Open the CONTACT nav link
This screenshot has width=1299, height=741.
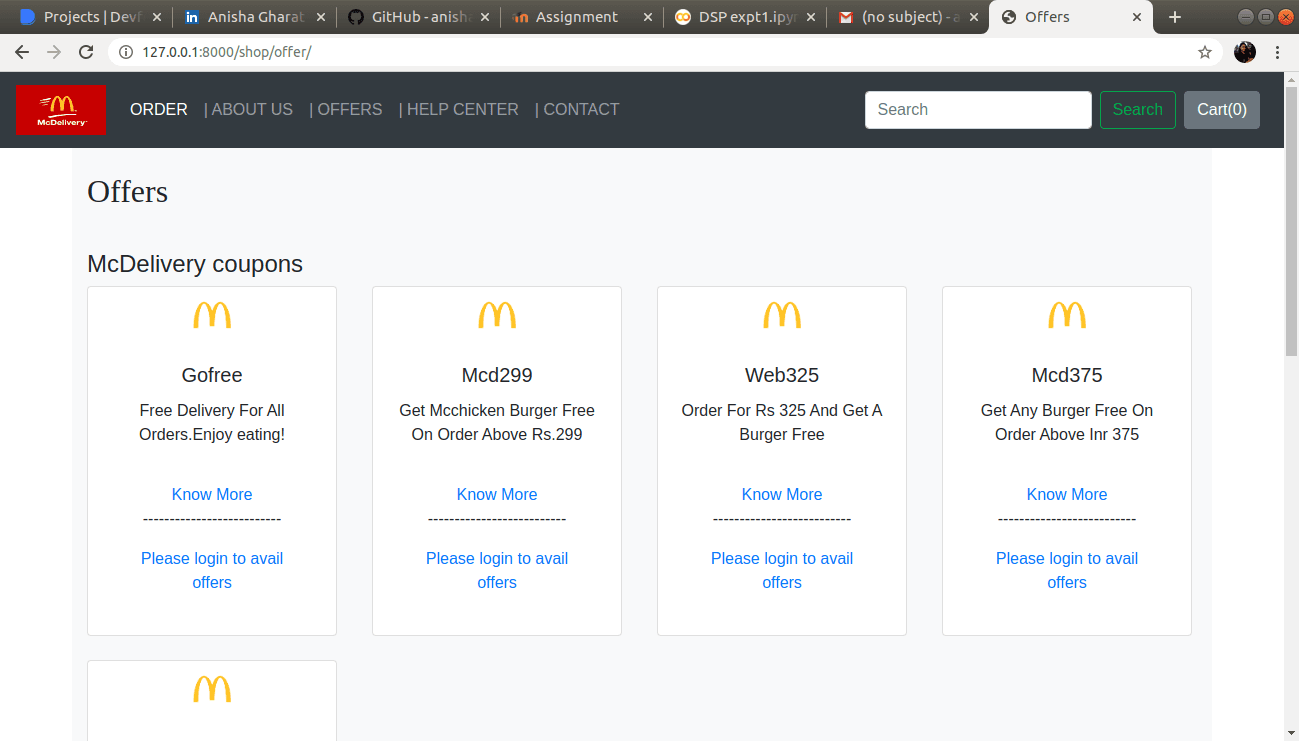577,110
